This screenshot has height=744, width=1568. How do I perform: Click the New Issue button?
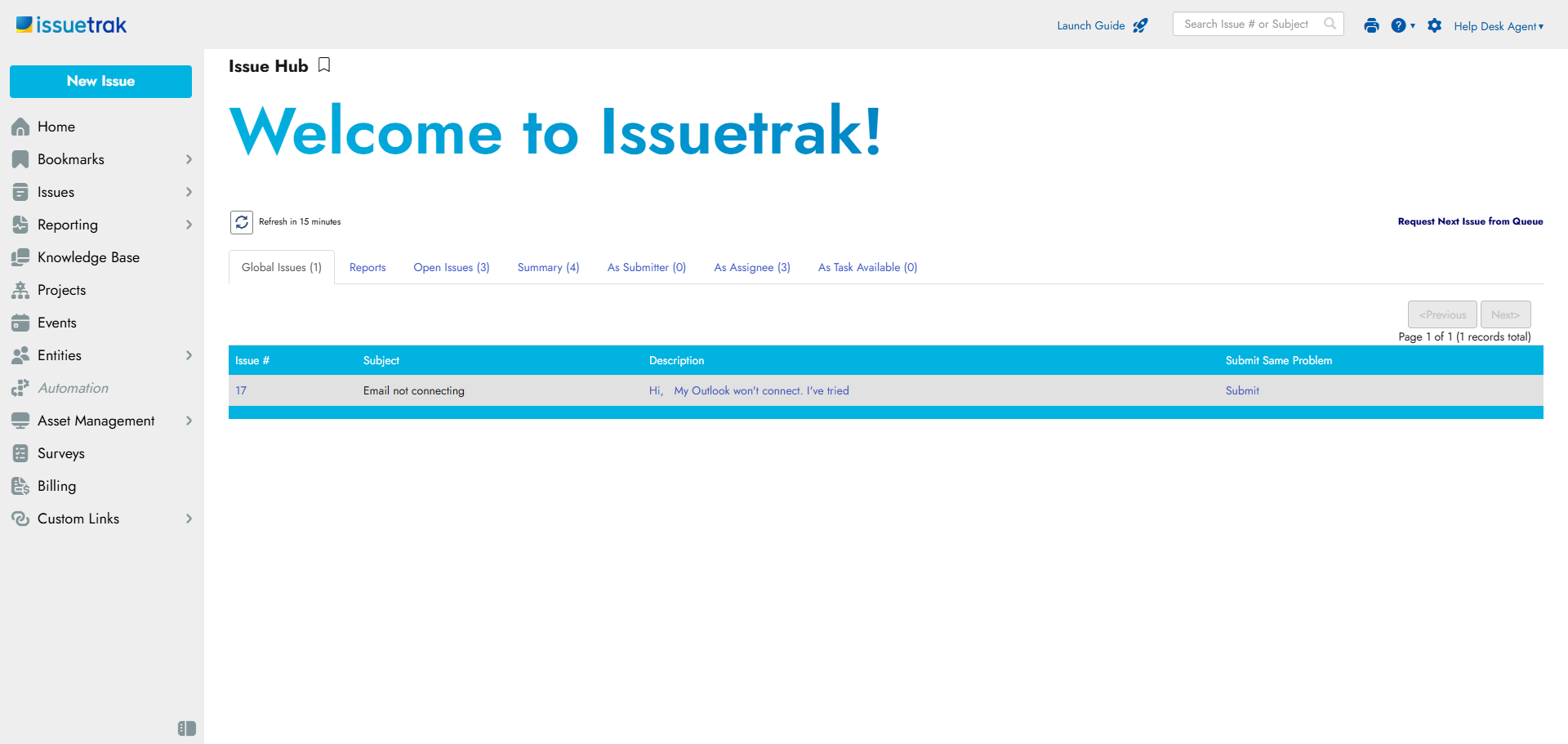[x=100, y=82]
